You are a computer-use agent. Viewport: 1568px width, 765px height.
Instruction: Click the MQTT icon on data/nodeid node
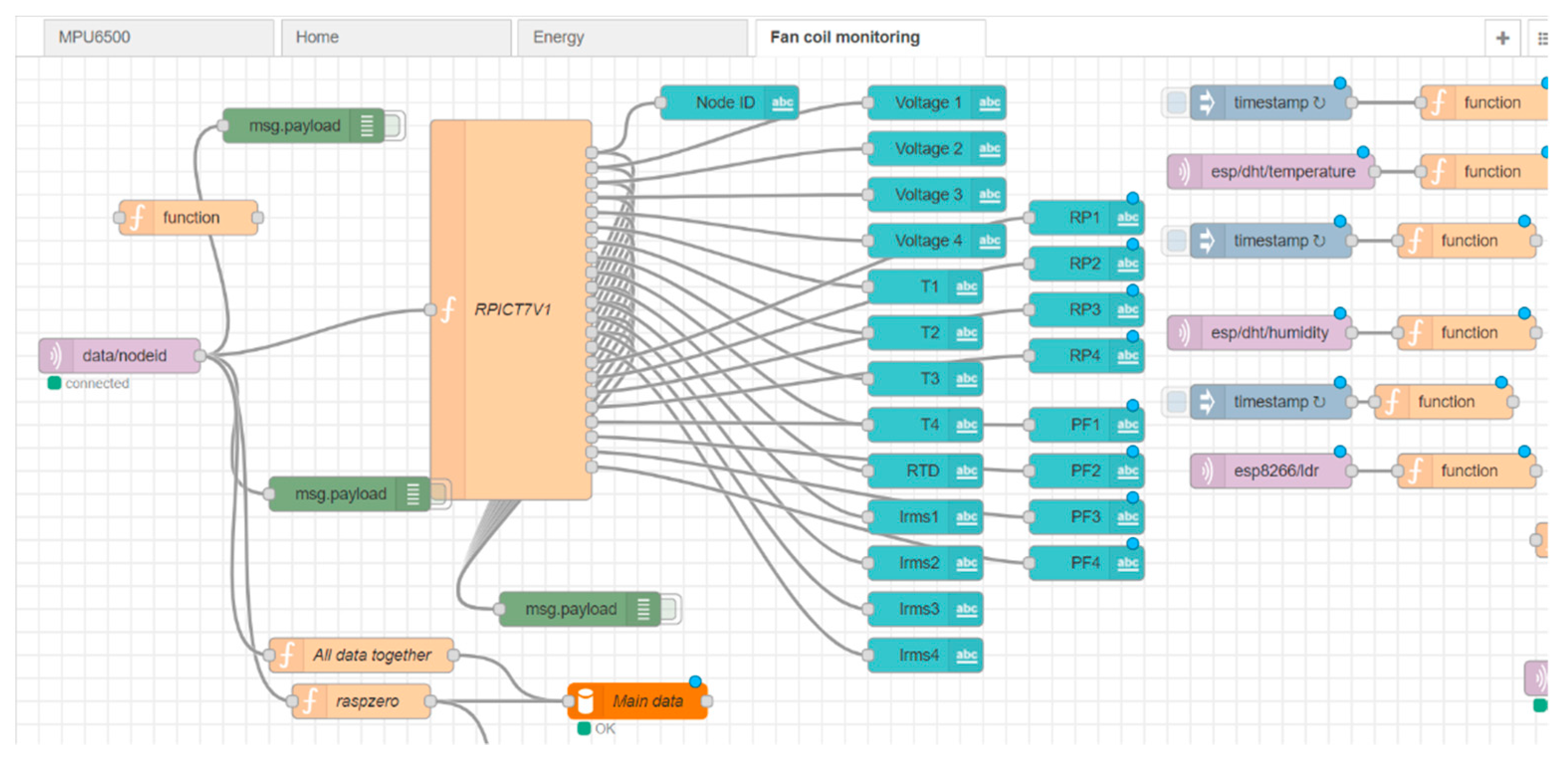(x=55, y=356)
